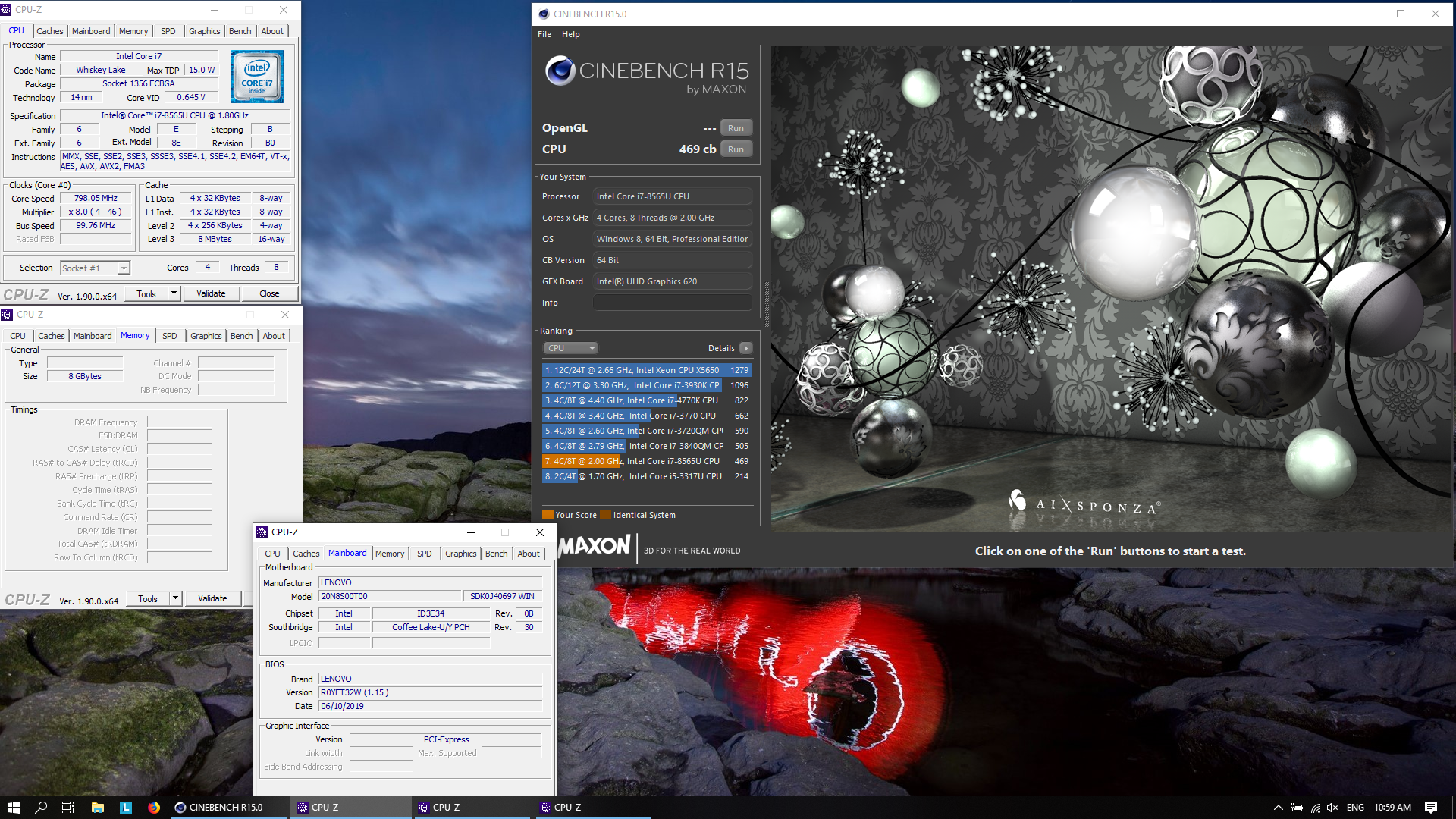Screen dimensions: 1456x819
Task: Click the rendered spheres preview image
Action: coord(1112,288)
